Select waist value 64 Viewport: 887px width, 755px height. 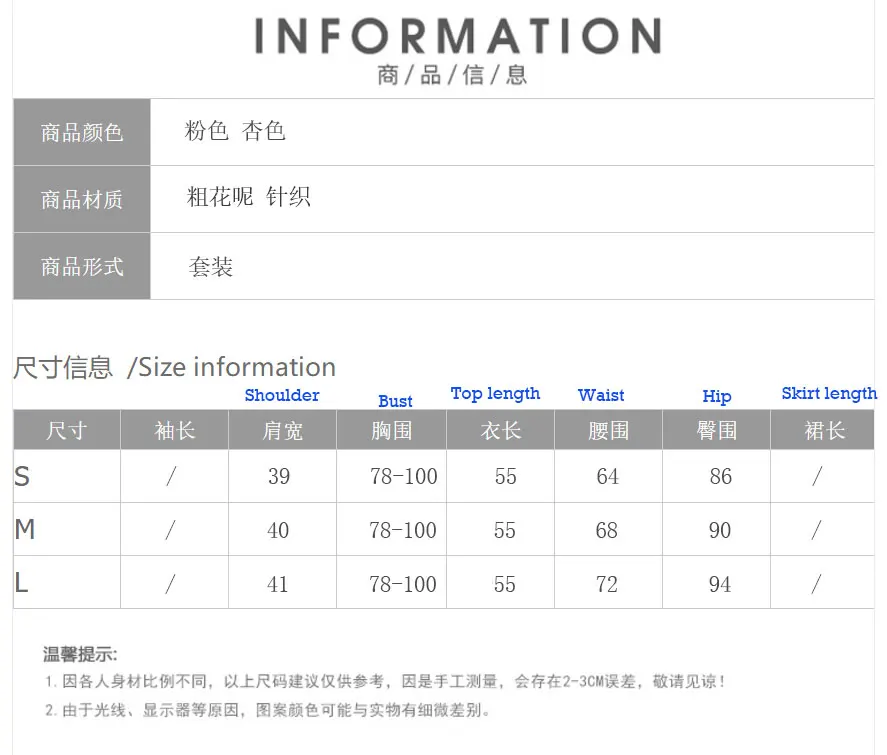point(608,477)
